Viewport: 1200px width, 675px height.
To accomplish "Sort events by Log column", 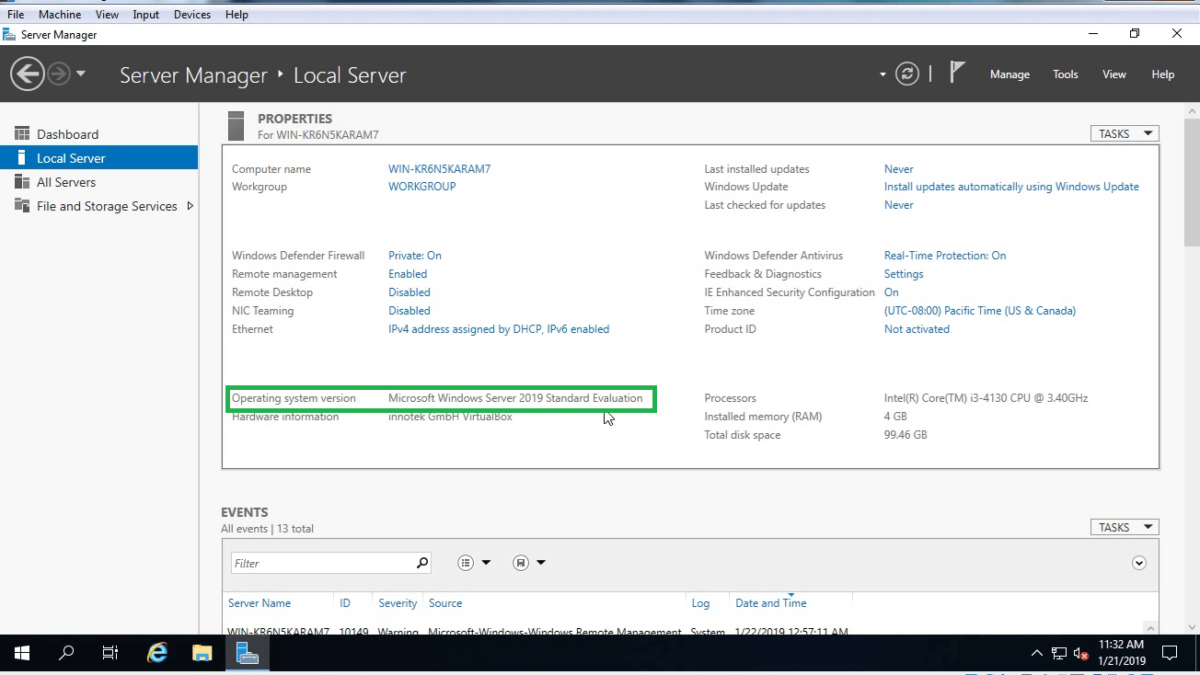I will point(700,603).
